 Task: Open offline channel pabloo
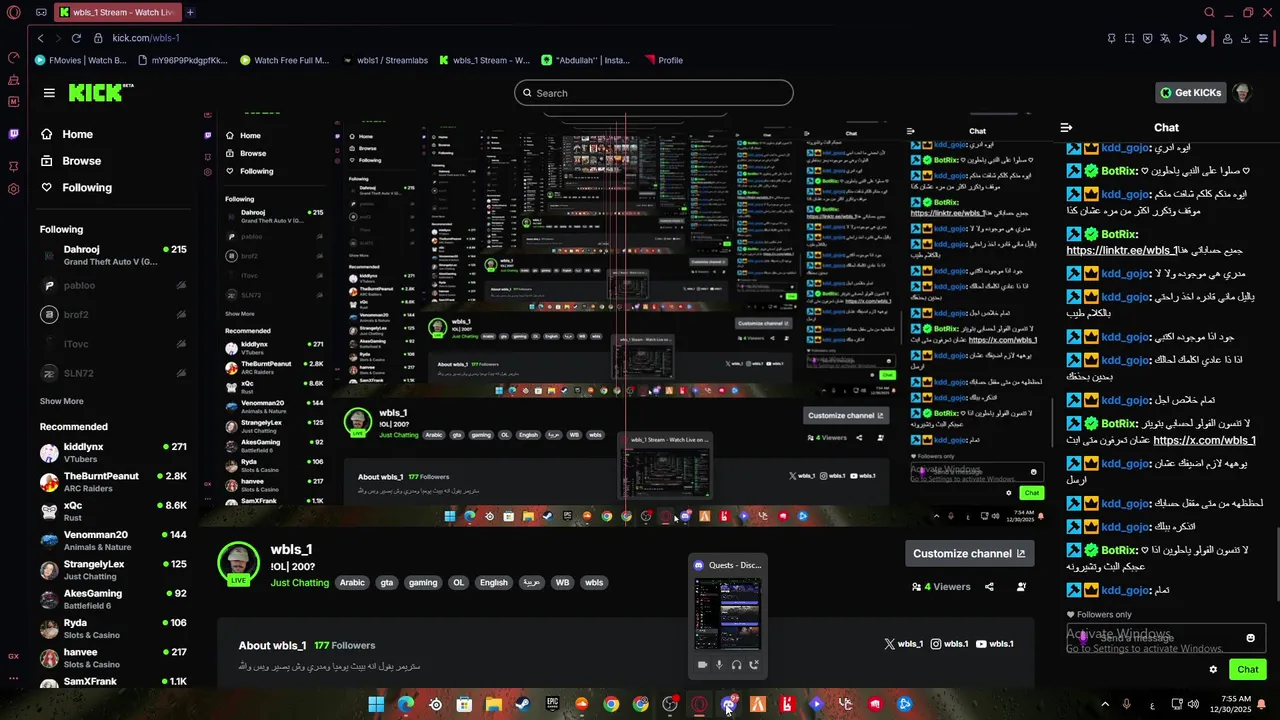(x=113, y=285)
